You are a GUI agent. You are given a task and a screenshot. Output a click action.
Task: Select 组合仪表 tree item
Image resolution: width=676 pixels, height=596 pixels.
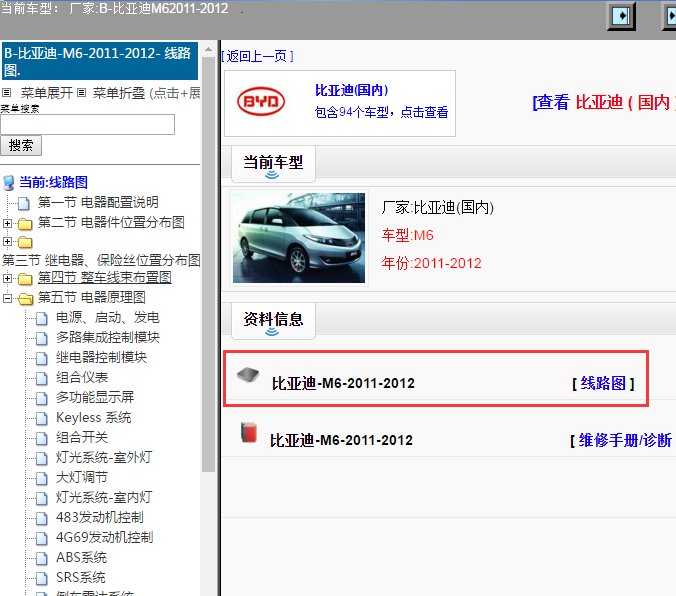[82, 378]
